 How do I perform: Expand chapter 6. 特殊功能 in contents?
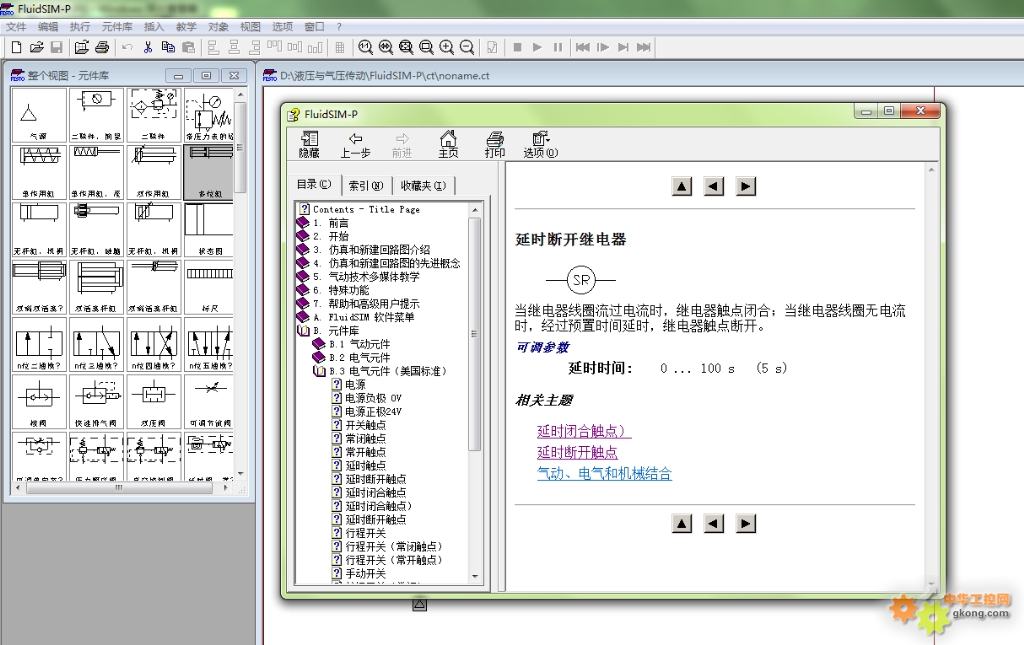click(304, 291)
